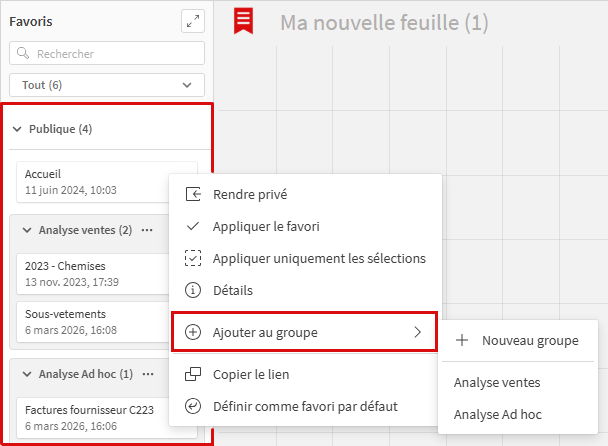Click the red bookmark sheet icon
This screenshot has height=446, width=608.
[x=244, y=21]
